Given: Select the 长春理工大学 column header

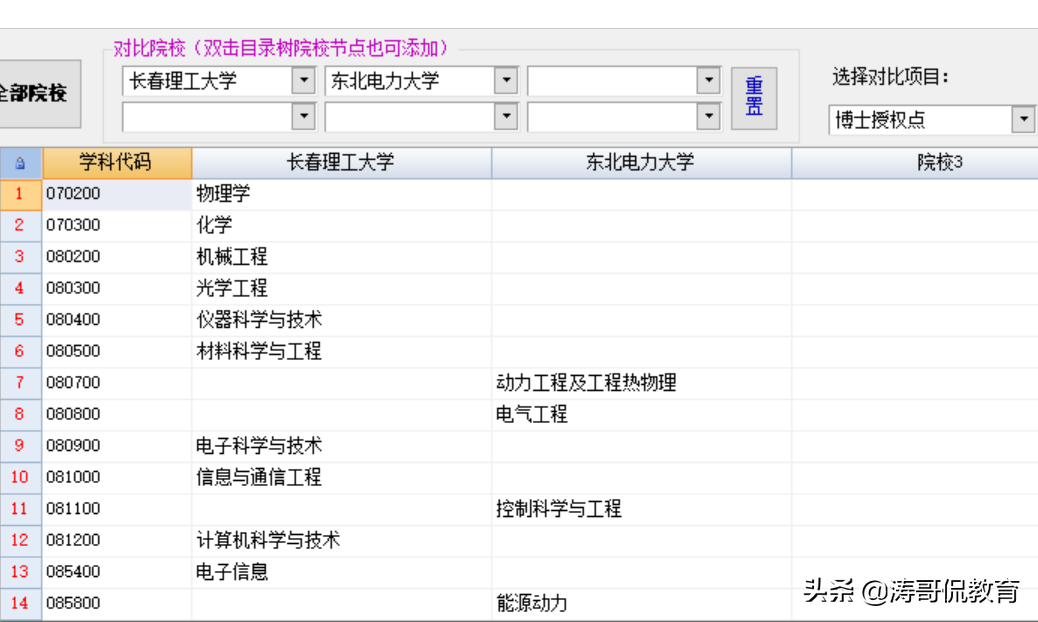Looking at the screenshot, I should point(340,162).
